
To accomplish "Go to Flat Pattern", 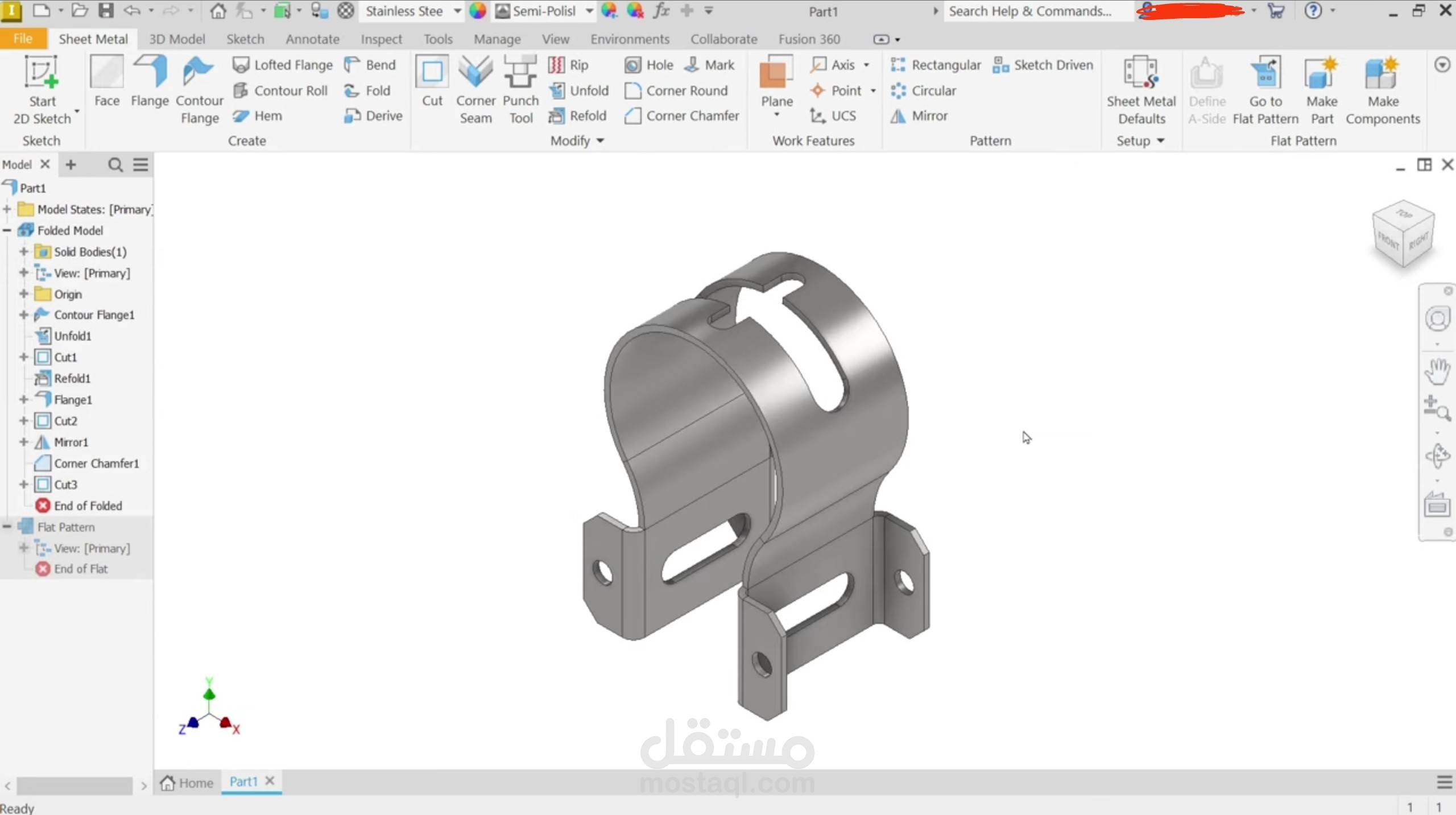I will tap(1265, 90).
